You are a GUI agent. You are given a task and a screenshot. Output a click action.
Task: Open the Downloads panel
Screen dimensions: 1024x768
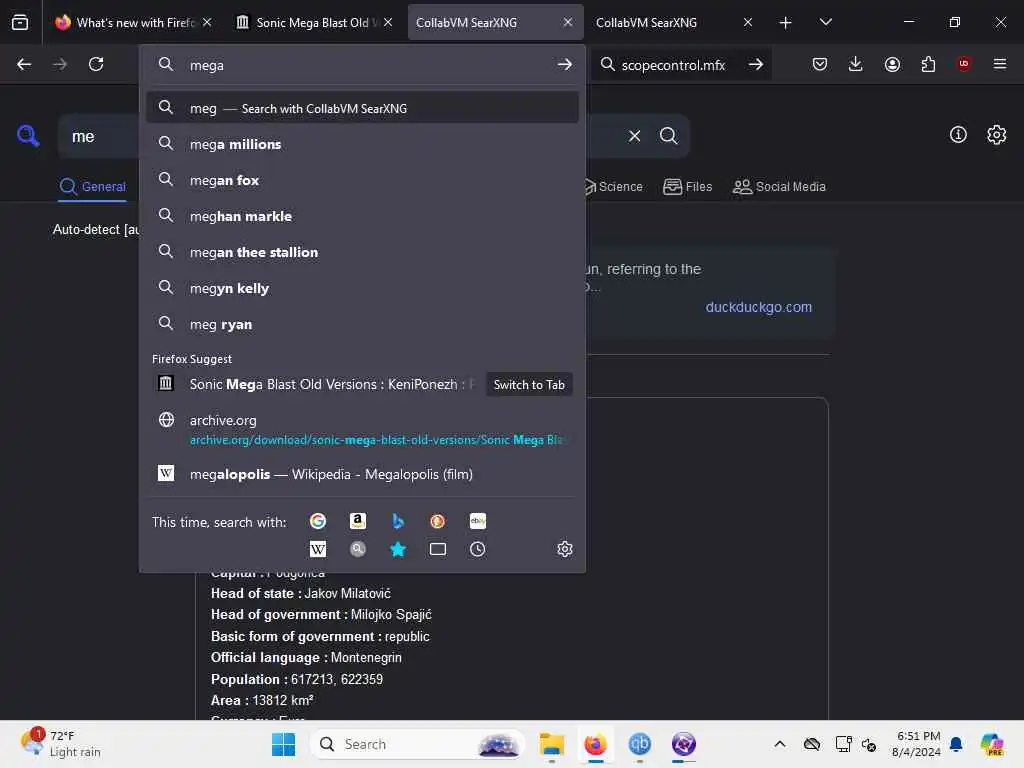[x=856, y=64]
